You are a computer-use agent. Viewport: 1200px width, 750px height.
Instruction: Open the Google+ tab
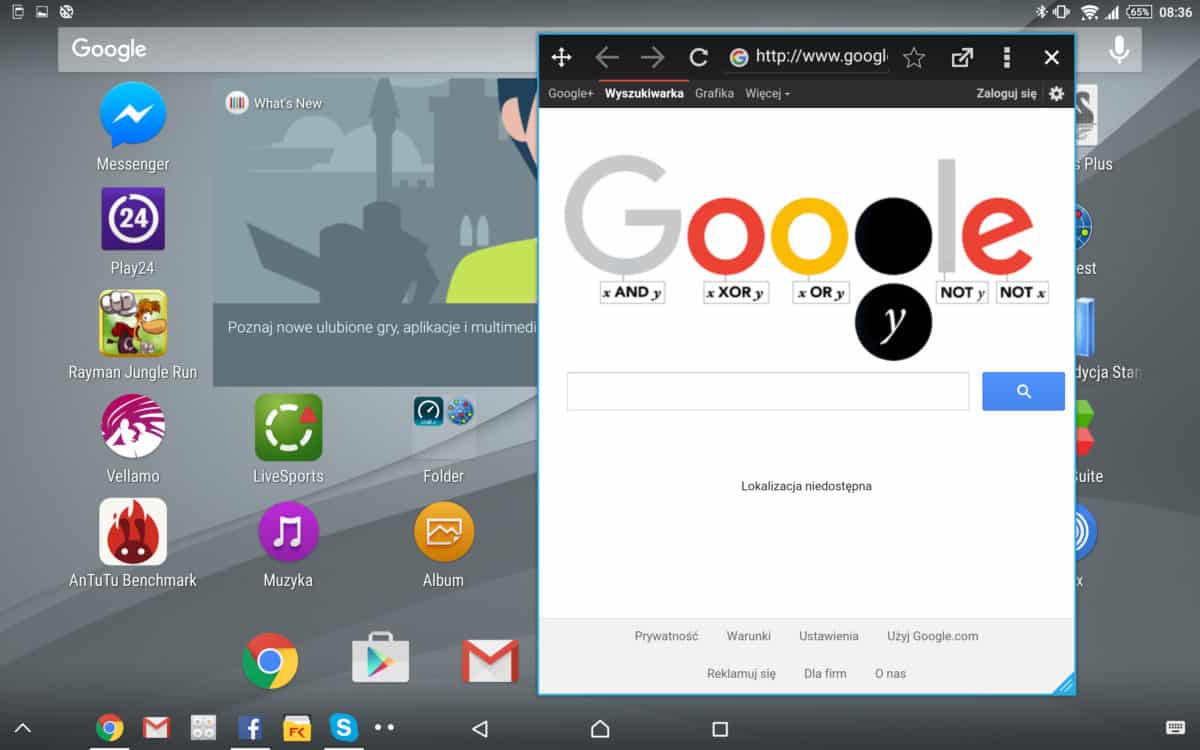[570, 94]
